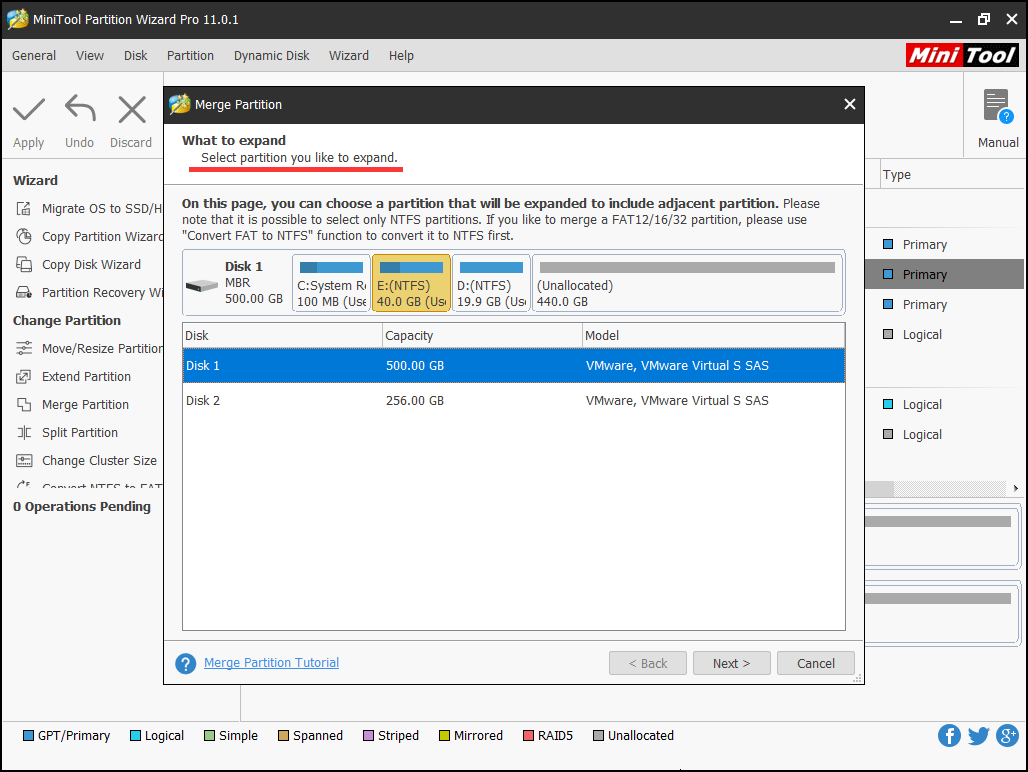This screenshot has height=772, width=1028.
Task: Click the Change Cluster Size icon
Action: pos(24,461)
